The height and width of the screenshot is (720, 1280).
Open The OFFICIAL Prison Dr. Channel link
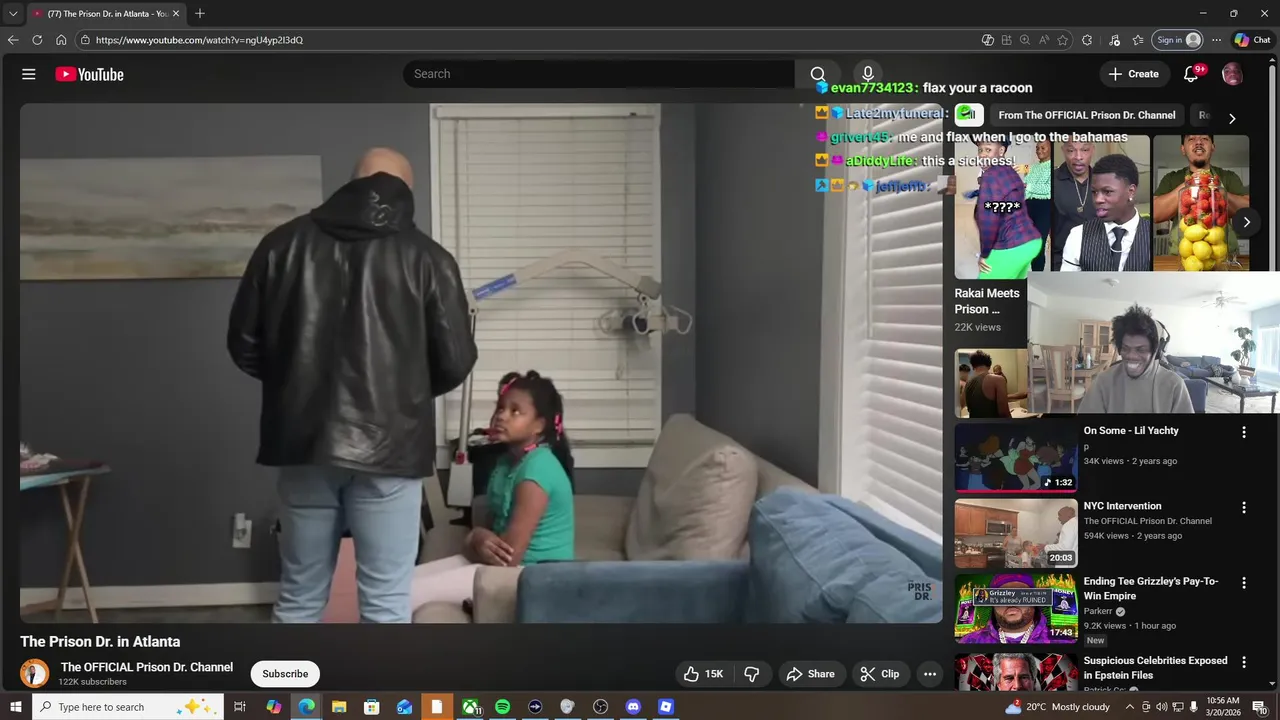(x=147, y=667)
